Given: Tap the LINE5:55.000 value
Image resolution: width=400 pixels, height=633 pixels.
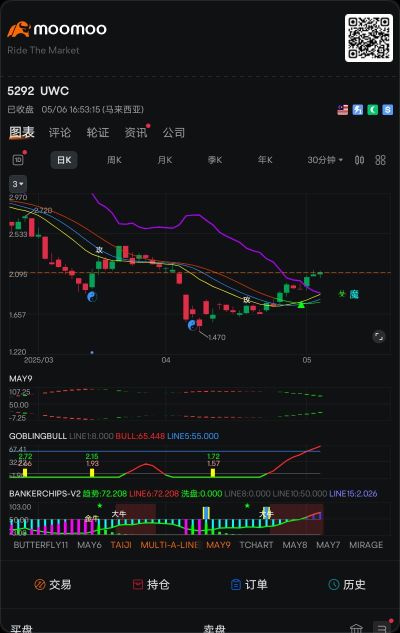Looking at the screenshot, I should (193, 436).
